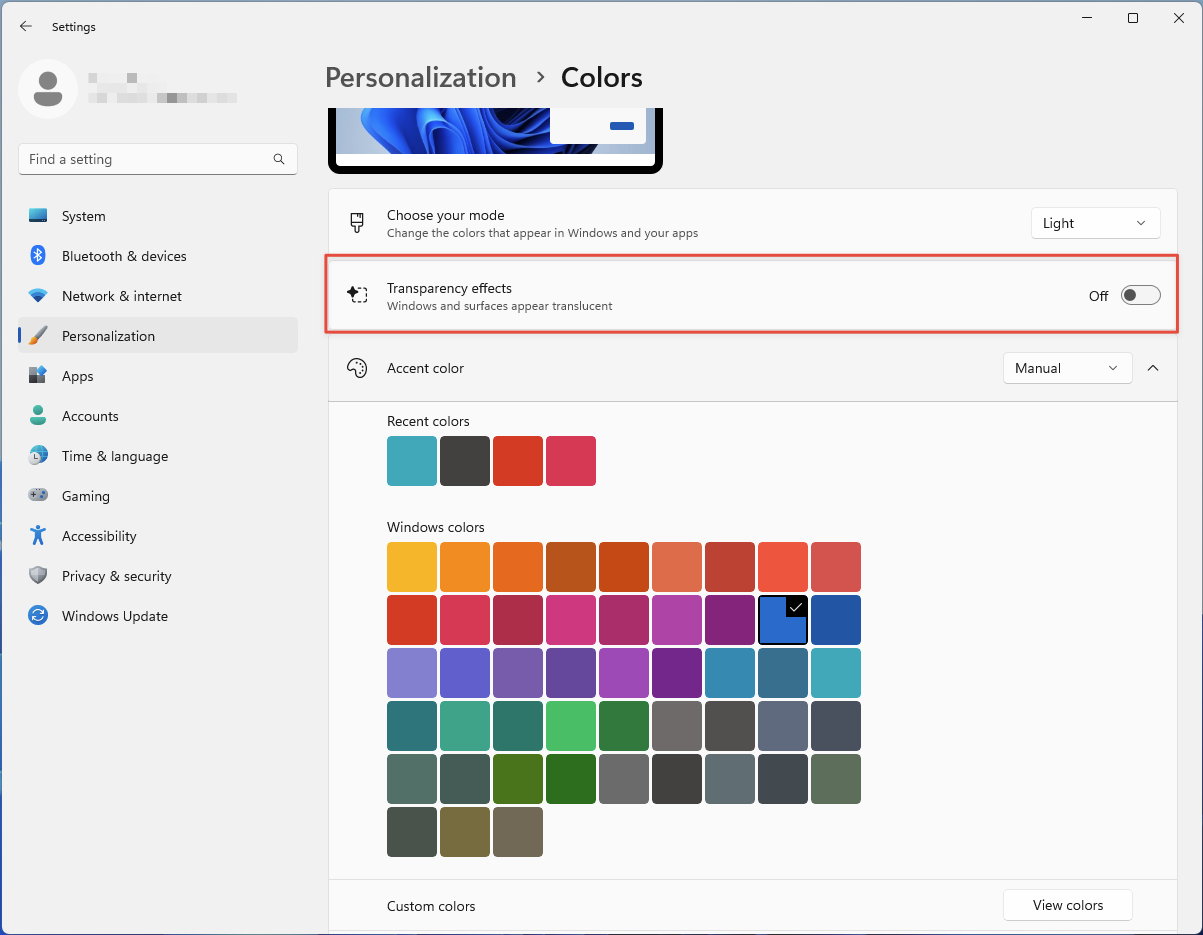Viewport: 1203px width, 935px height.
Task: Click the search magnifier icon
Action: pyautogui.click(x=279, y=159)
